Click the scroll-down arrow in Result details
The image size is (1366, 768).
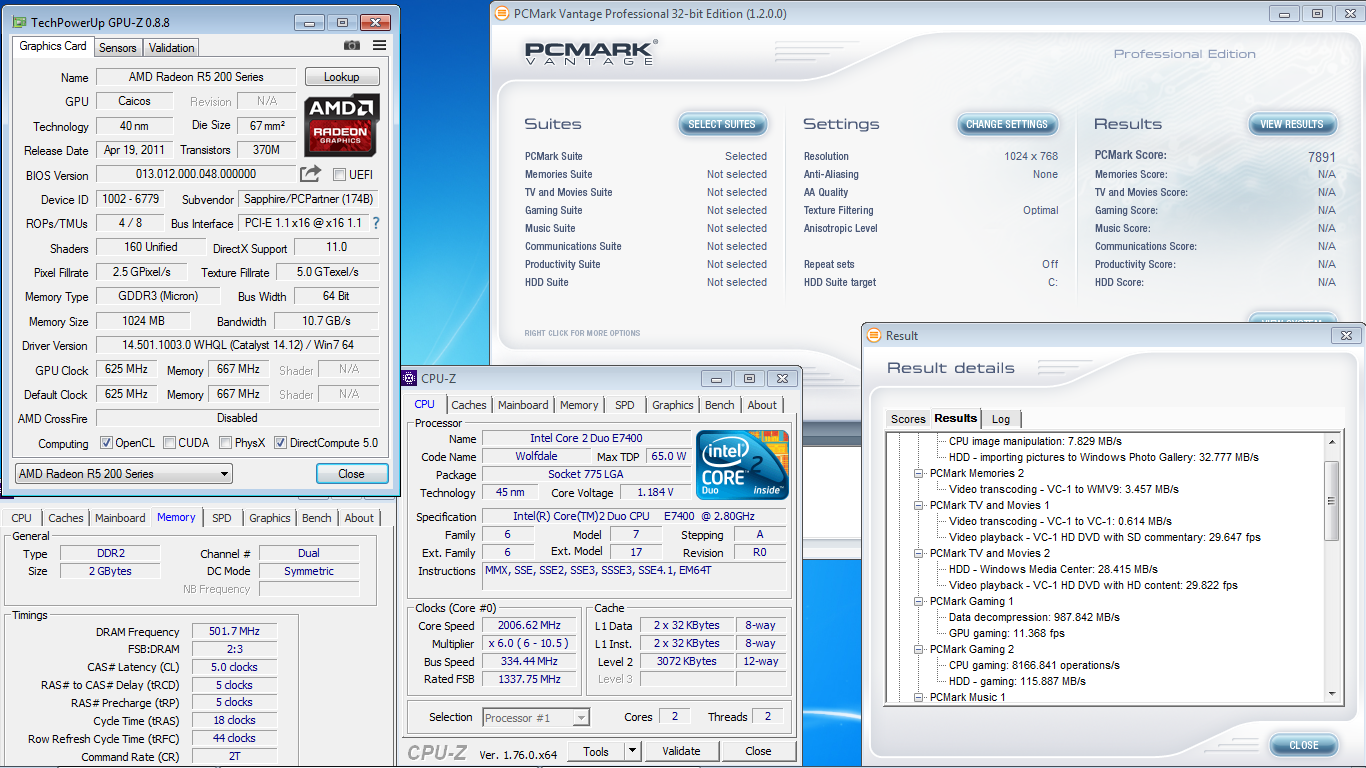point(1332,693)
